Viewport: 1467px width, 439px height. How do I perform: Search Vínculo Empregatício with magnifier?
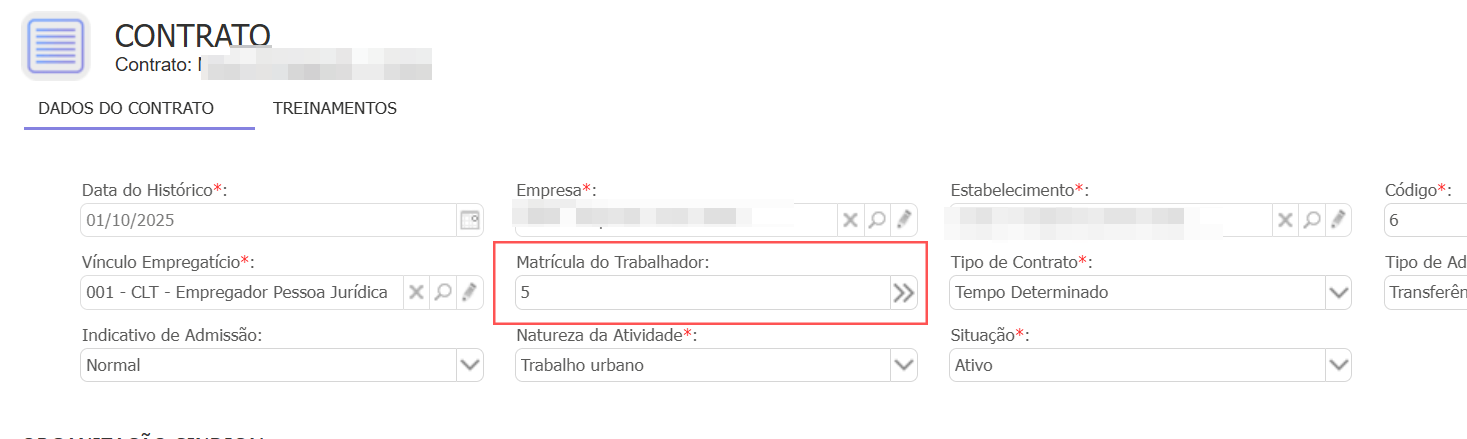point(443,293)
